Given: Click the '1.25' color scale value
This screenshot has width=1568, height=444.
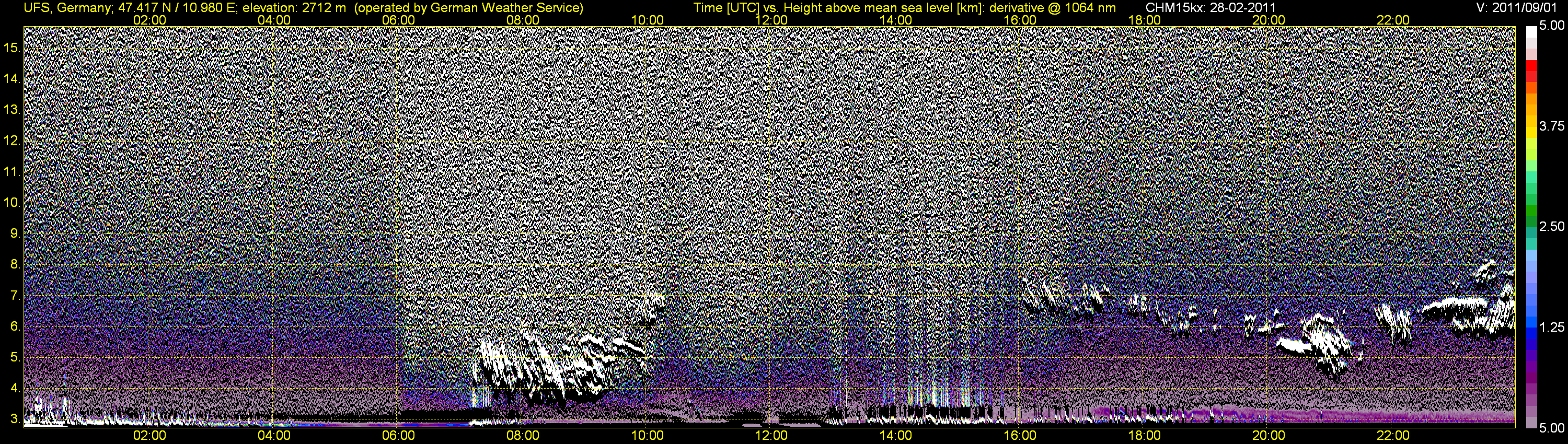Looking at the screenshot, I should 1552,327.
